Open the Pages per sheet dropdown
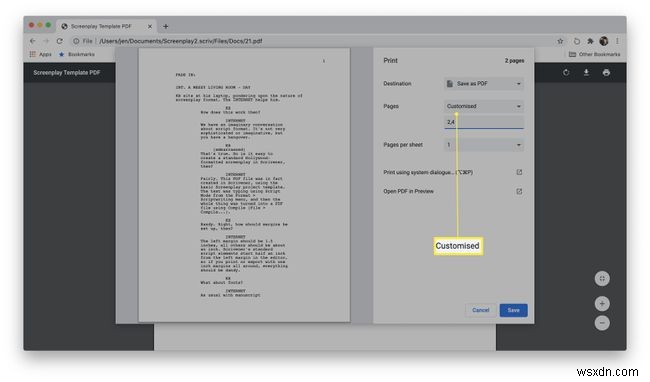This screenshot has height=382, width=650. point(484,145)
